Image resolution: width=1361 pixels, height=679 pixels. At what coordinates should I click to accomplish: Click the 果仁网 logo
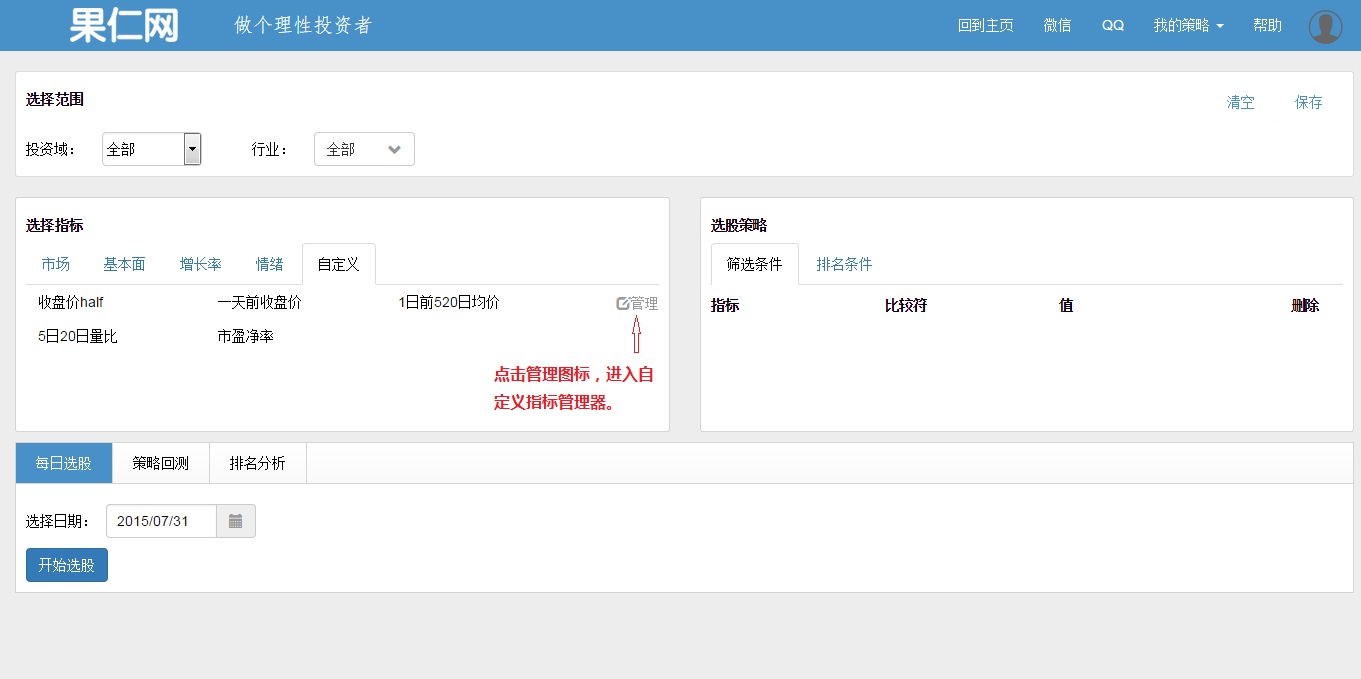point(124,25)
